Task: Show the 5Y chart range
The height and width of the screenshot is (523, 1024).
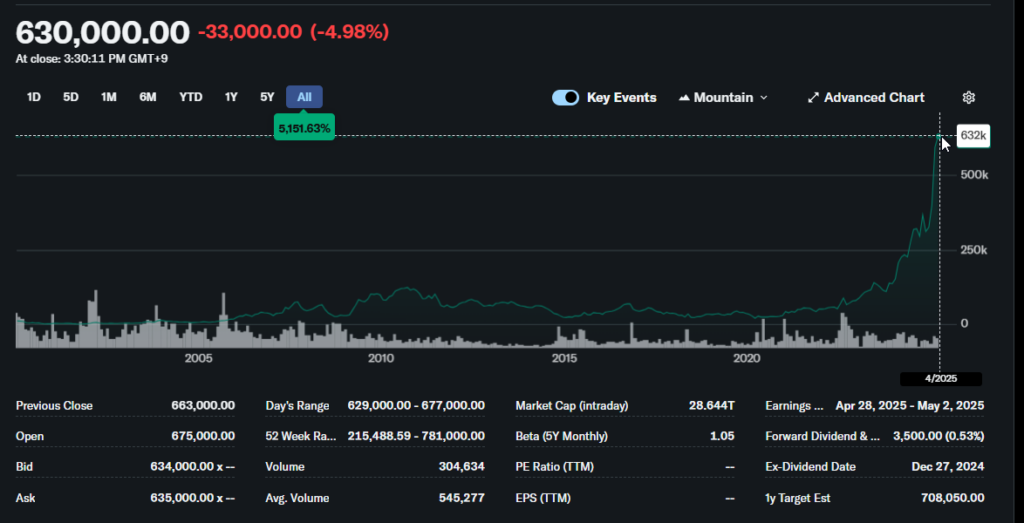Action: coord(267,97)
